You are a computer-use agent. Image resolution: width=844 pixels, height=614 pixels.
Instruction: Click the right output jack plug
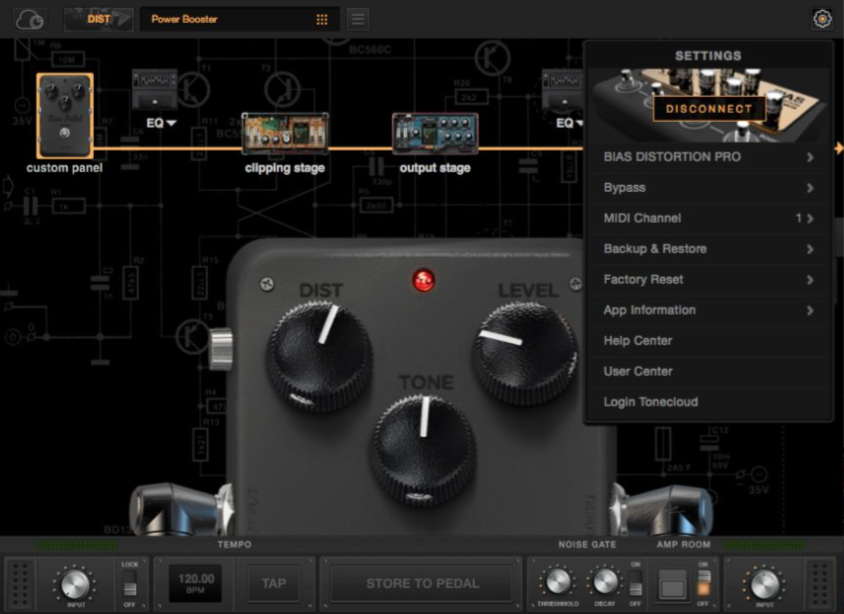pos(663,508)
